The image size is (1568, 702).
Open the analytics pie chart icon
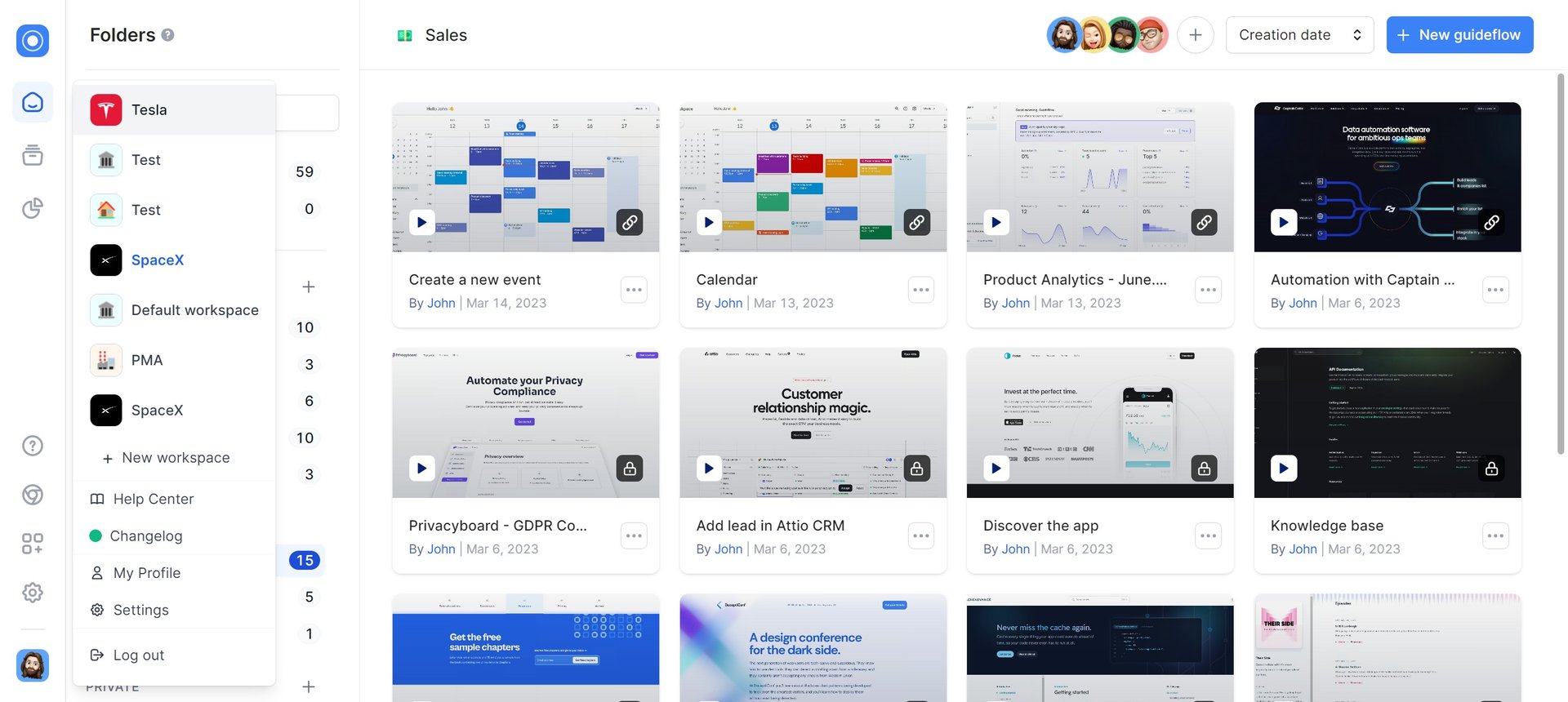tap(33, 208)
